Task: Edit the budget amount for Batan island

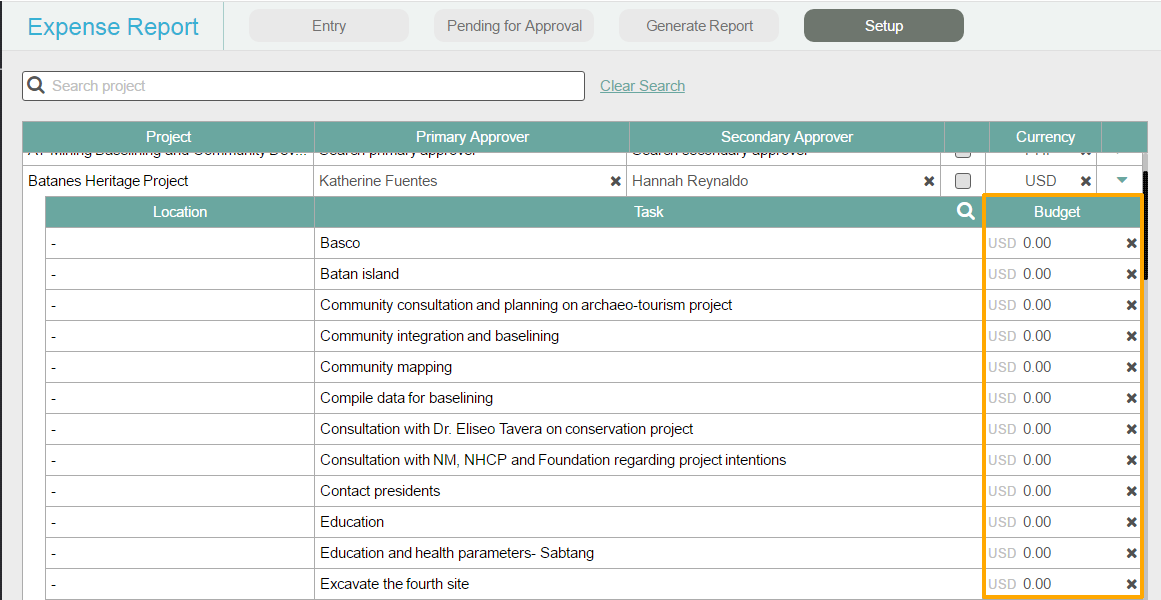Action: coord(1065,274)
